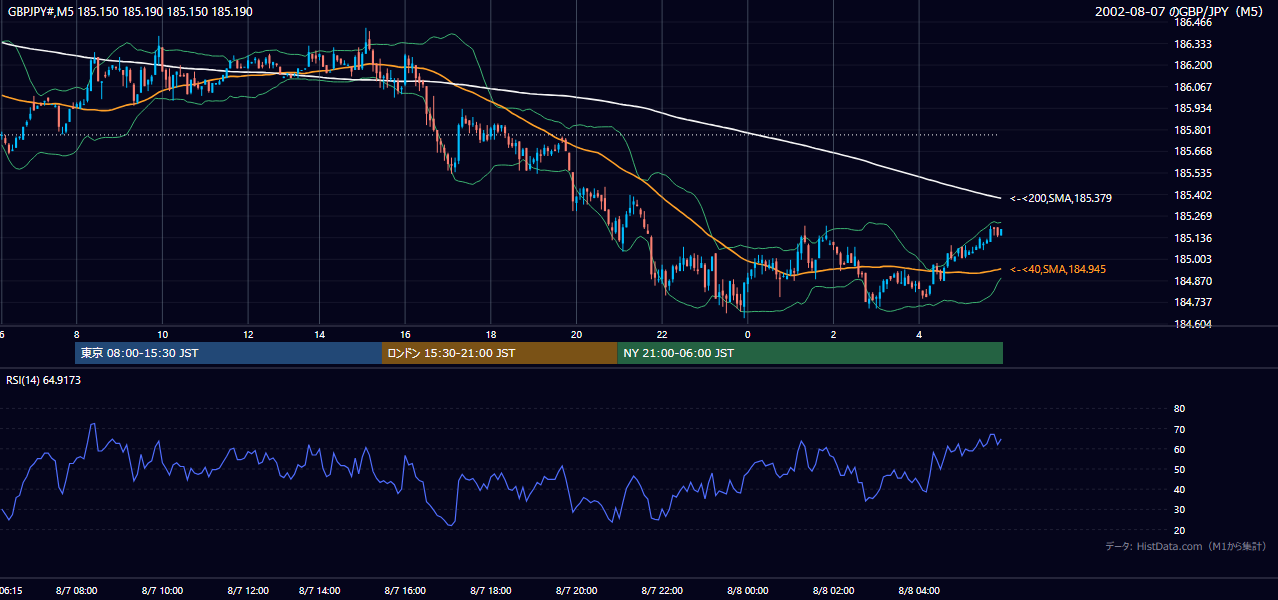Screen dimensions: 1278x600
Task: Click the 14 hour mark under the candle chart
Action: click(319, 335)
